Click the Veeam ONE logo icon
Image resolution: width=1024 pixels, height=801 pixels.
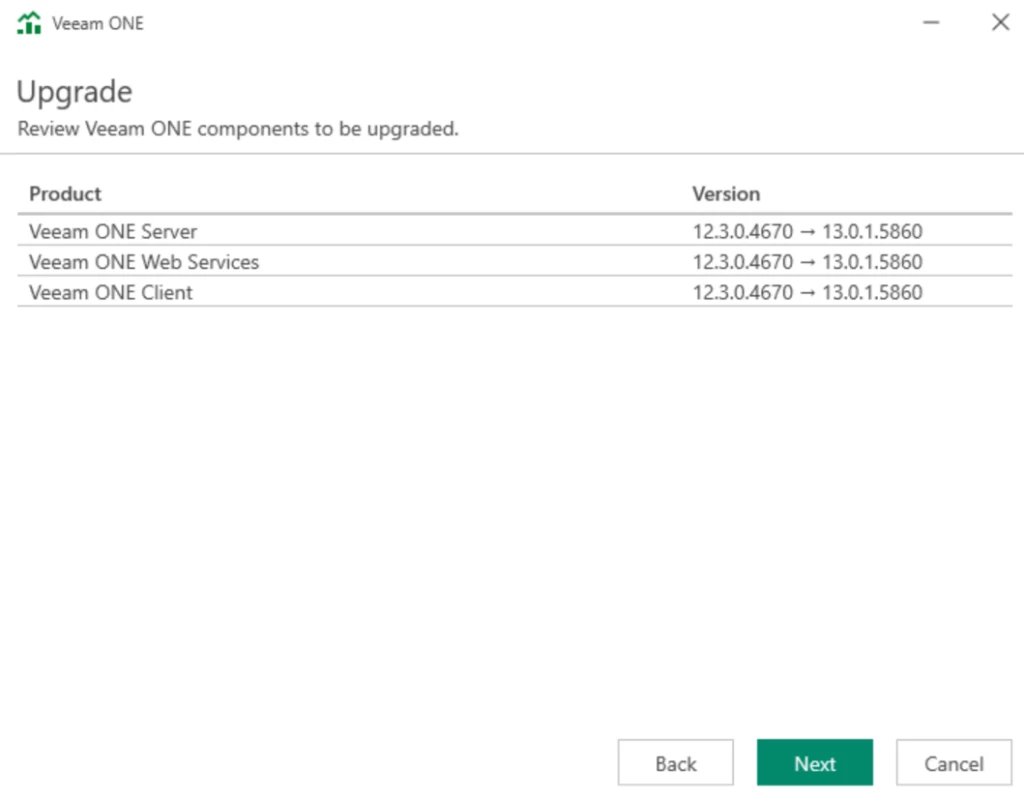click(29, 23)
